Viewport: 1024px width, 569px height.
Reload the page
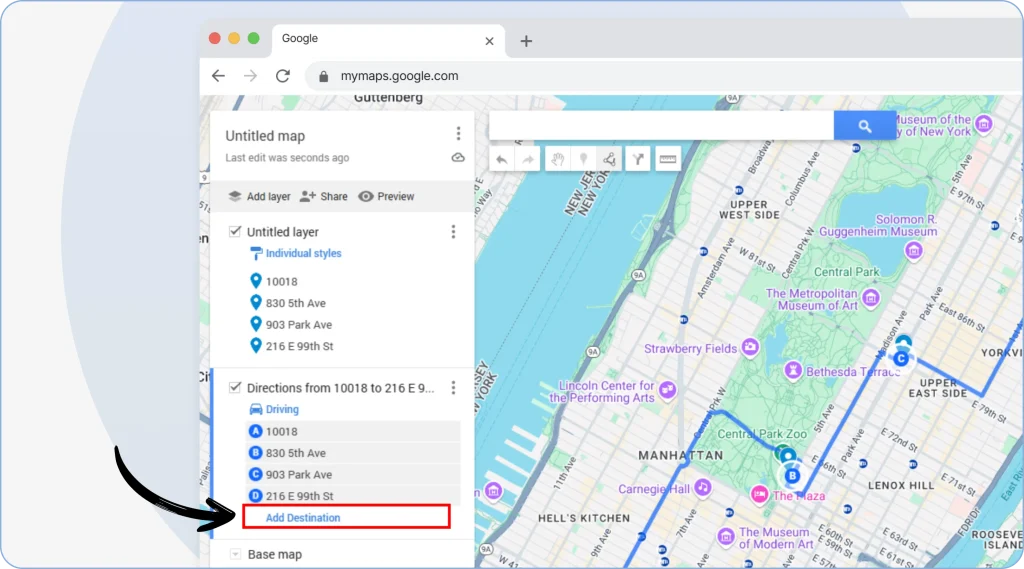283,76
